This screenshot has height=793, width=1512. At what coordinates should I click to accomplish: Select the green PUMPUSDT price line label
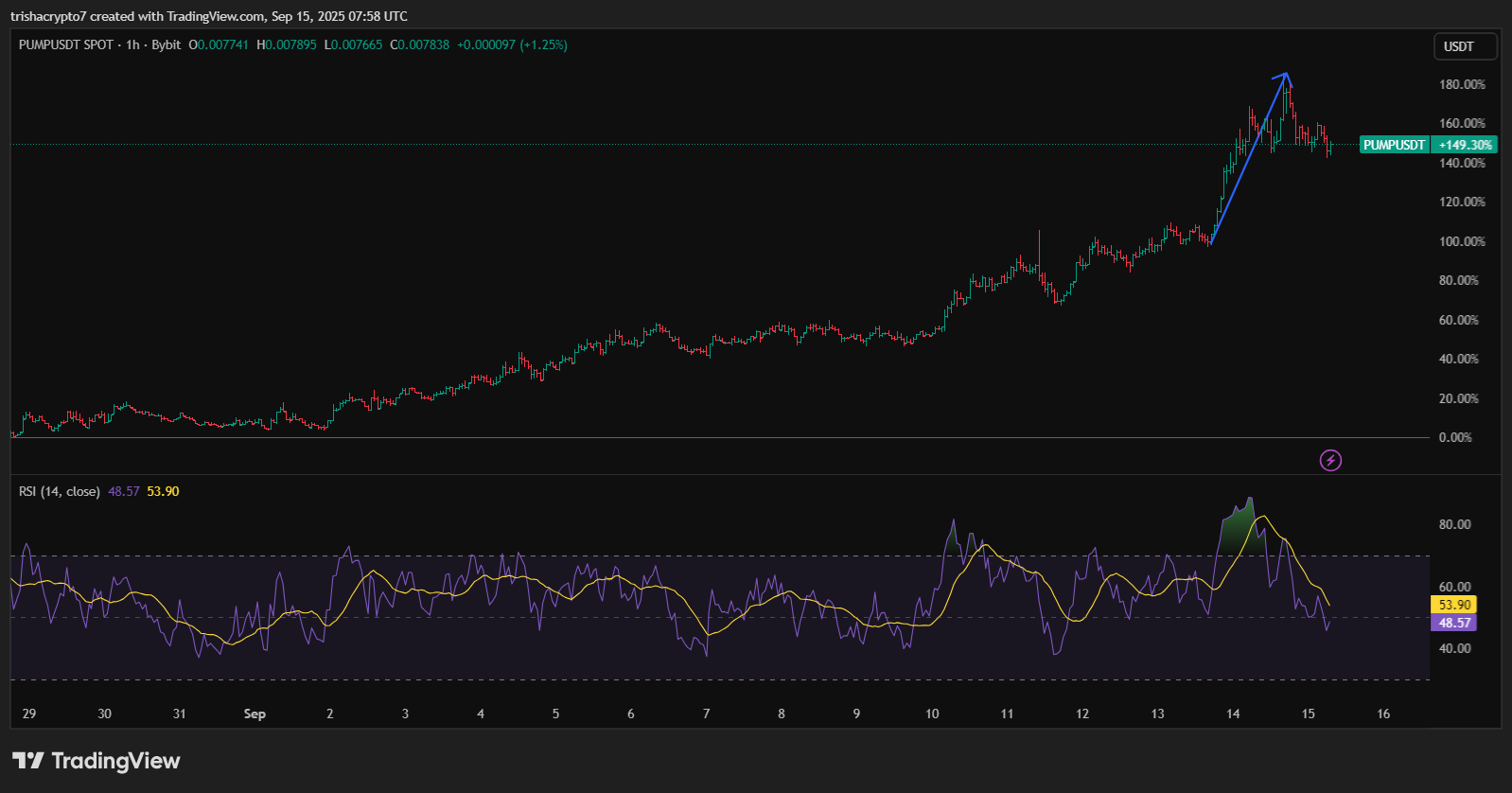(x=1393, y=145)
